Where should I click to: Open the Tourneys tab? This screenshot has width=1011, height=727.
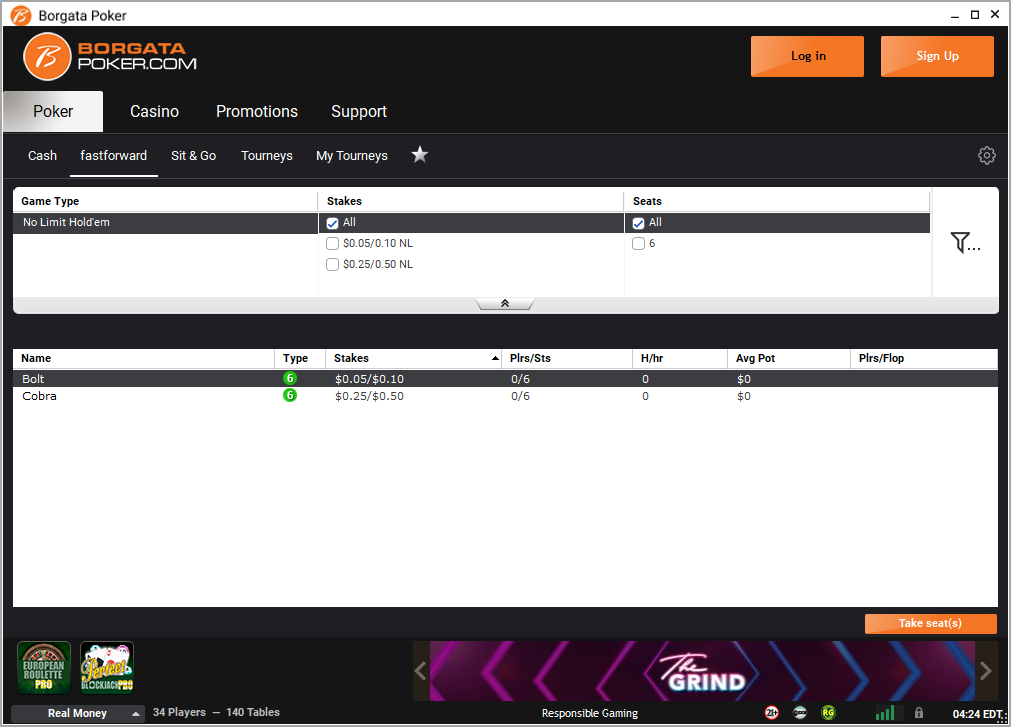(x=267, y=156)
